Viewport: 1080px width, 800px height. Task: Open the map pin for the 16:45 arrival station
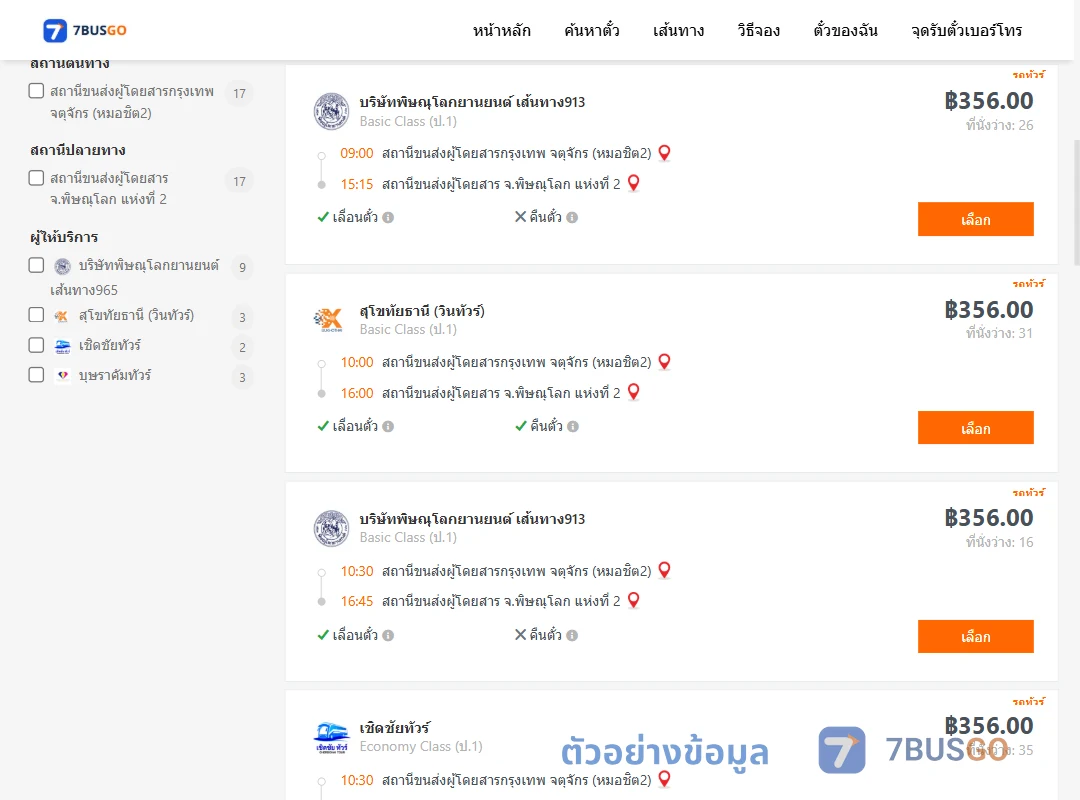pos(634,601)
